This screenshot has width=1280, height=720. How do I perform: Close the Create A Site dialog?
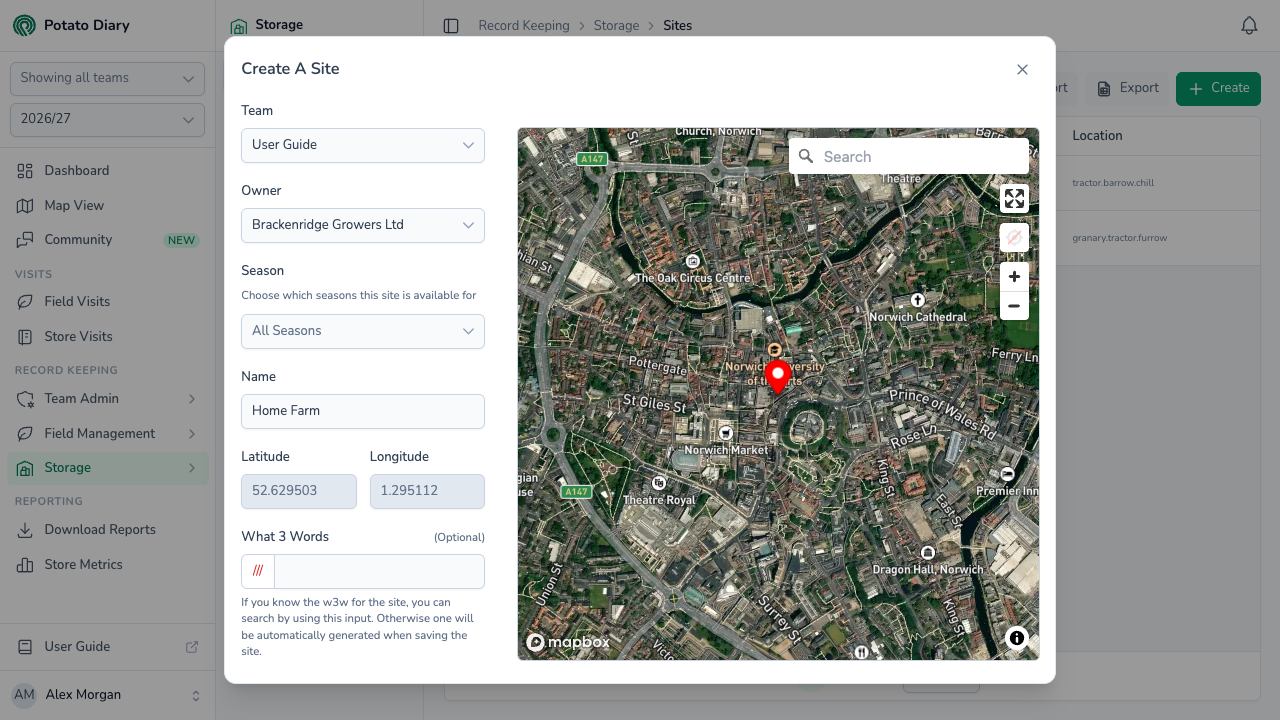tap(1022, 69)
